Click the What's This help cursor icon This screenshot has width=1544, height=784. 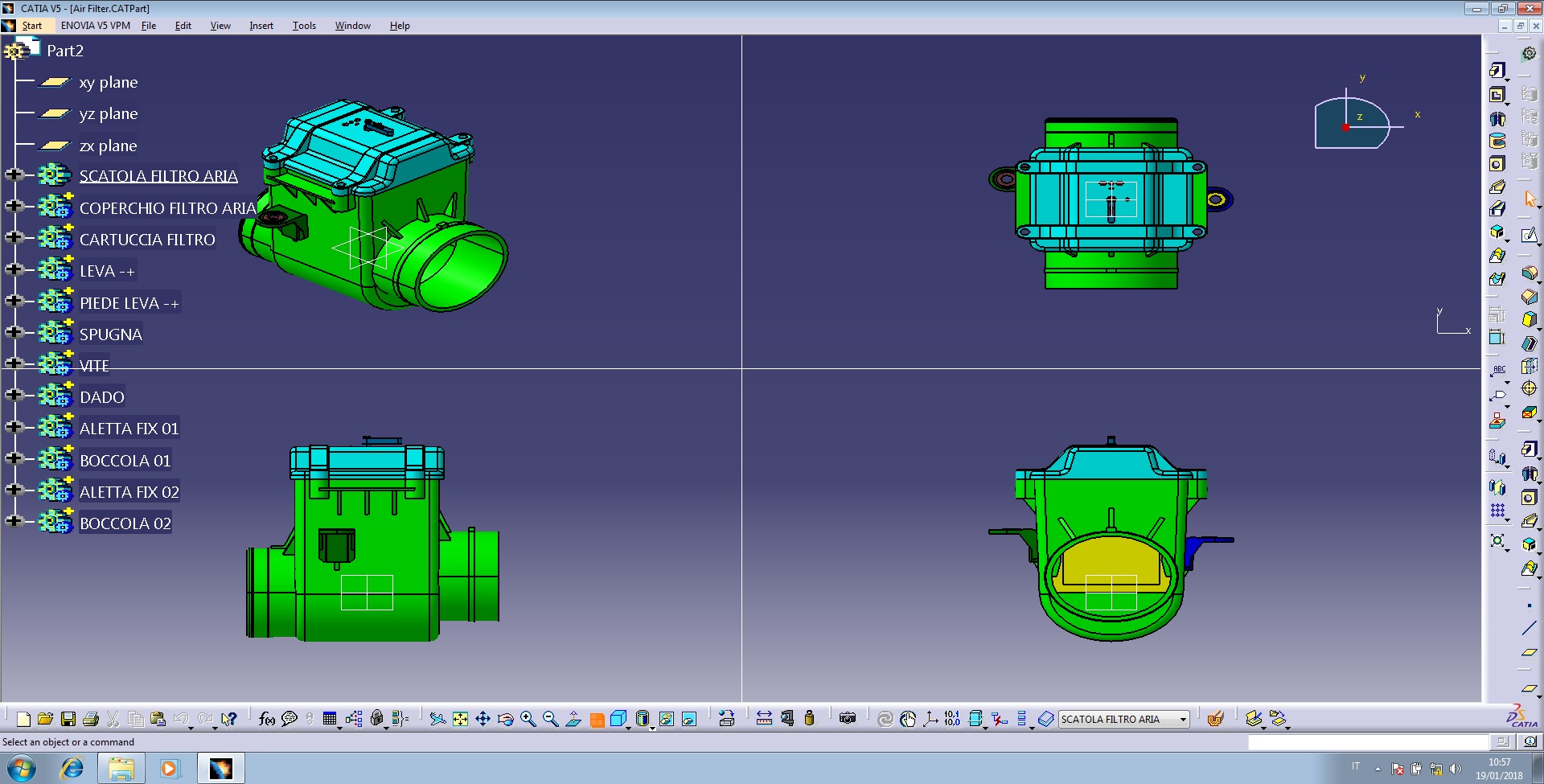[x=229, y=719]
